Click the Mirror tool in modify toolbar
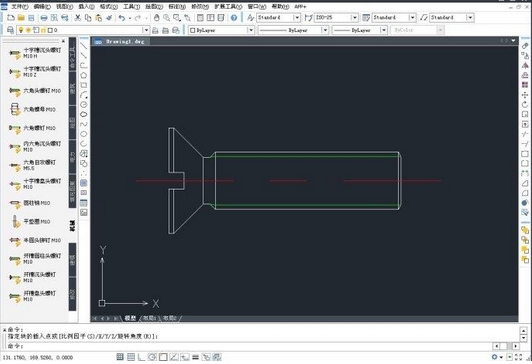 click(525, 65)
